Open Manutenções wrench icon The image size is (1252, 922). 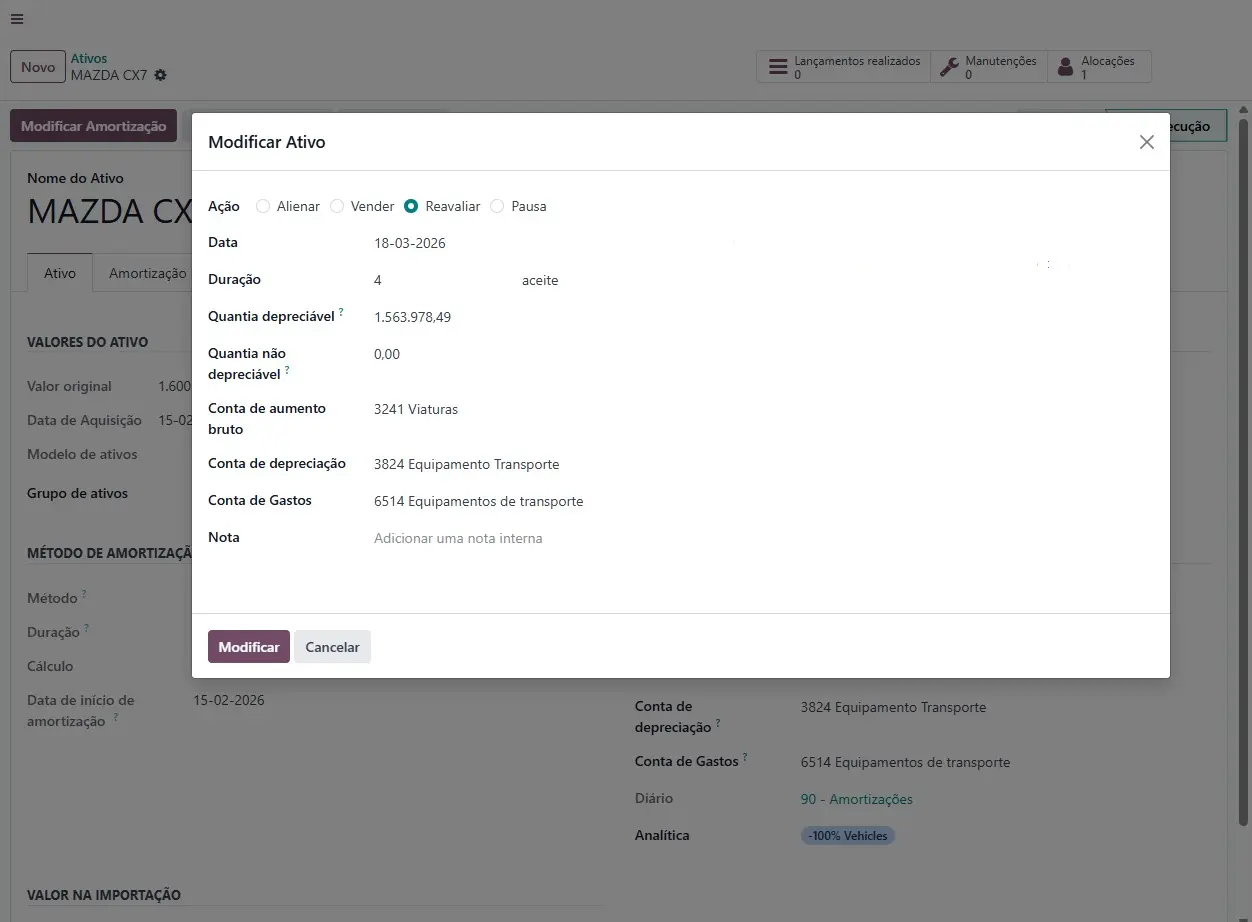949,68
